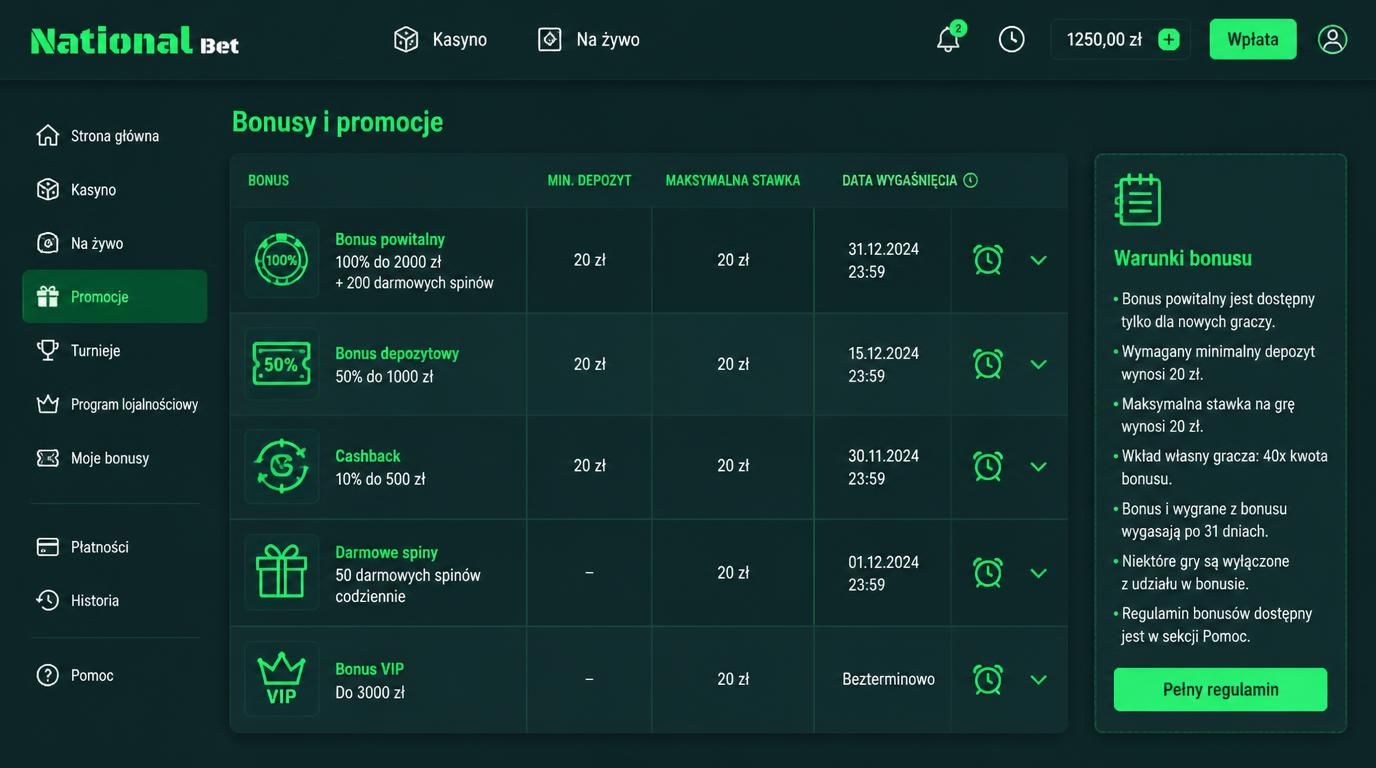Click the alarm clock icon for Bonus depozytowy
Image resolution: width=1376 pixels, height=768 pixels.
click(x=988, y=364)
